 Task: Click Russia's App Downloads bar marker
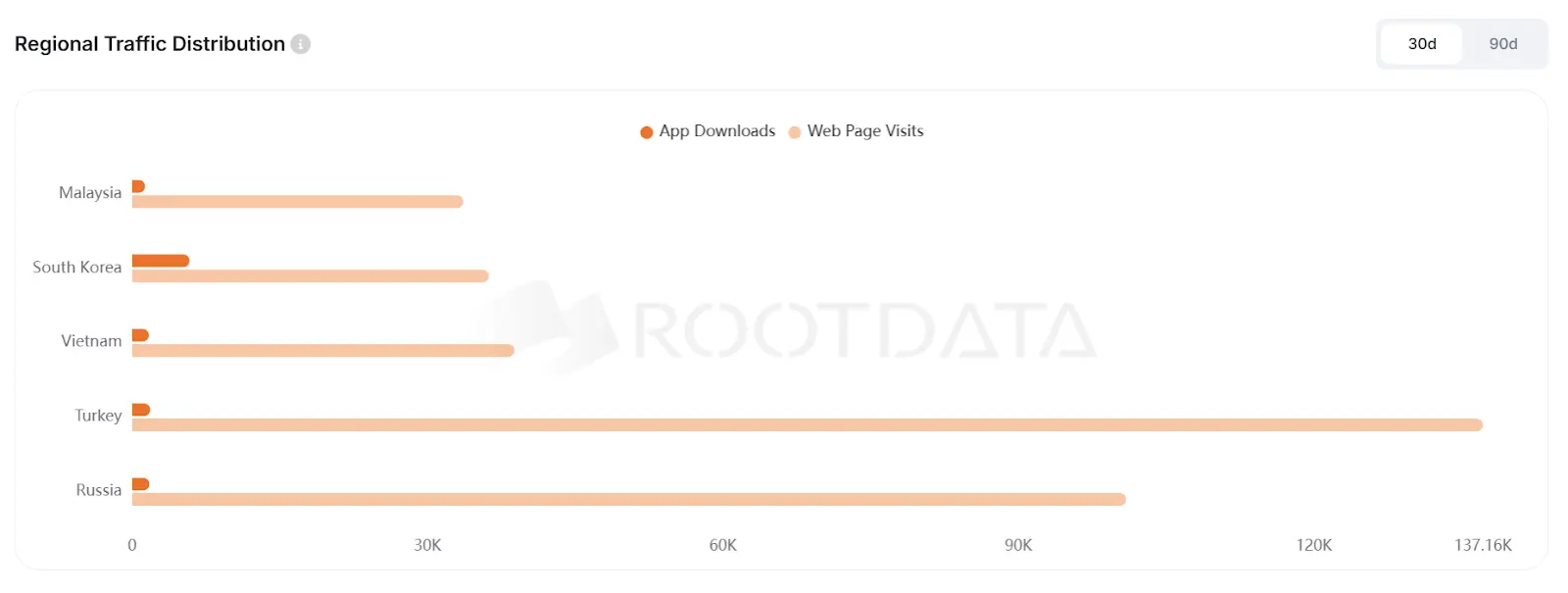(139, 483)
